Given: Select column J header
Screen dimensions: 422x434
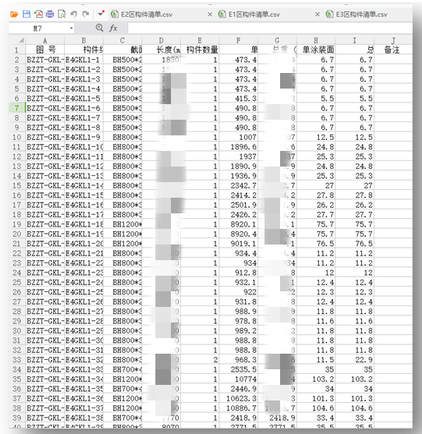Looking at the screenshot, I should [393, 40].
